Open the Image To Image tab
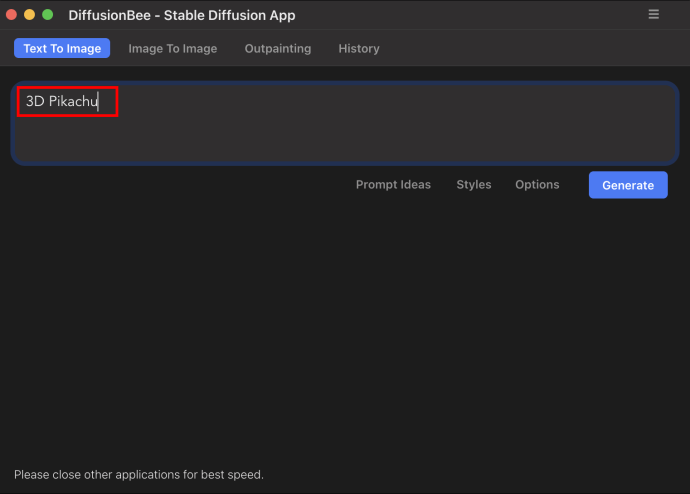The width and height of the screenshot is (690, 494). click(172, 48)
